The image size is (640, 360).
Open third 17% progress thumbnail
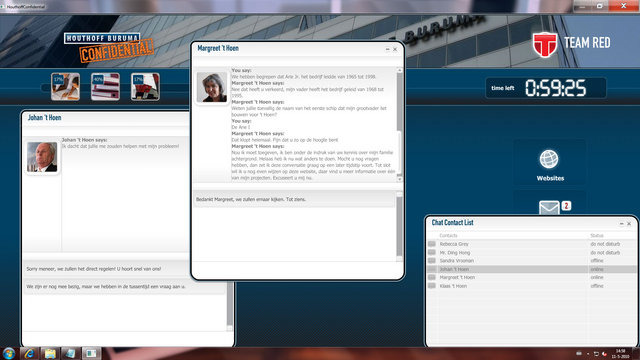pyautogui.click(x=145, y=87)
